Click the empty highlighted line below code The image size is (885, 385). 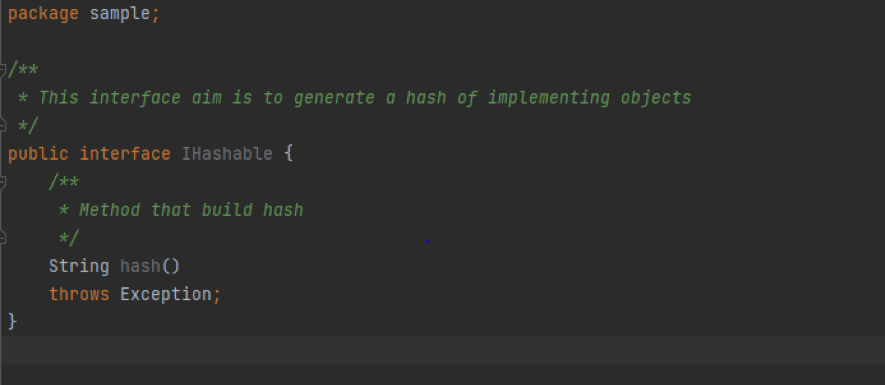442,350
